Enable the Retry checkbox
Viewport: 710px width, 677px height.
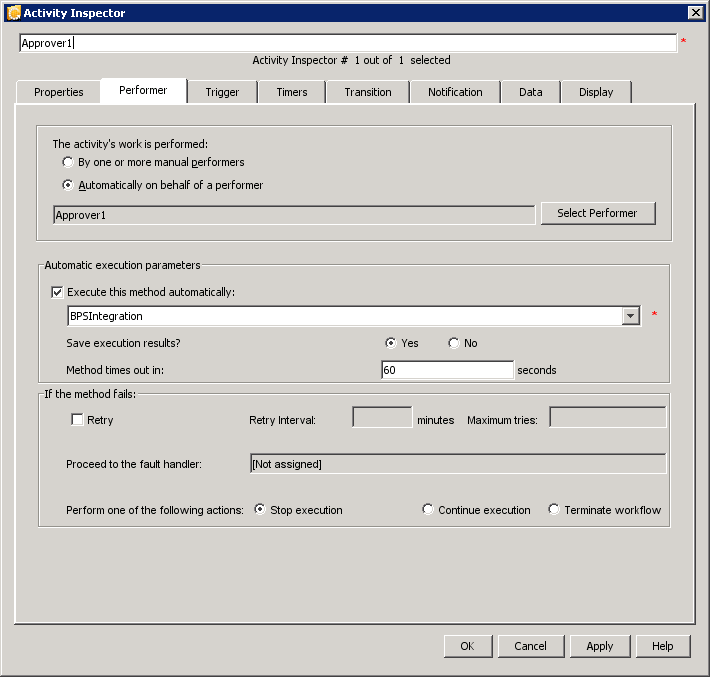click(77, 420)
